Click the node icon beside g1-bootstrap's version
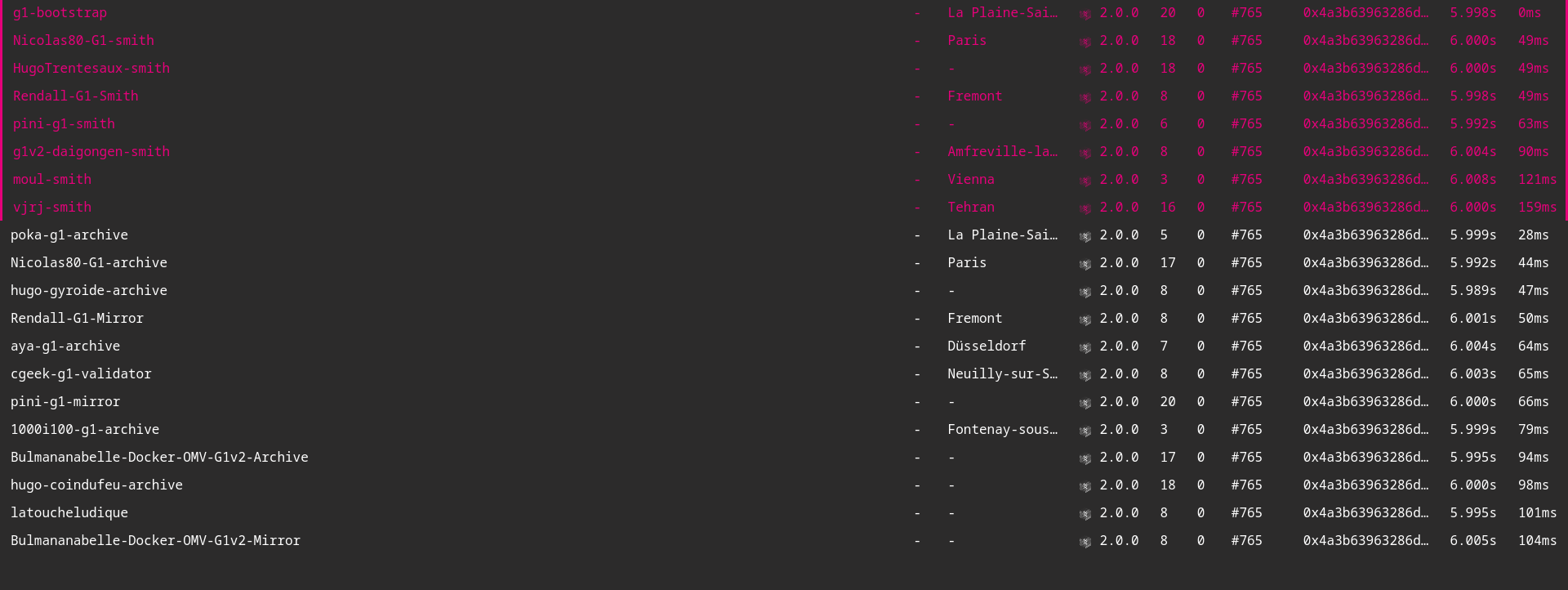This screenshot has width=1568, height=590. tap(1085, 14)
